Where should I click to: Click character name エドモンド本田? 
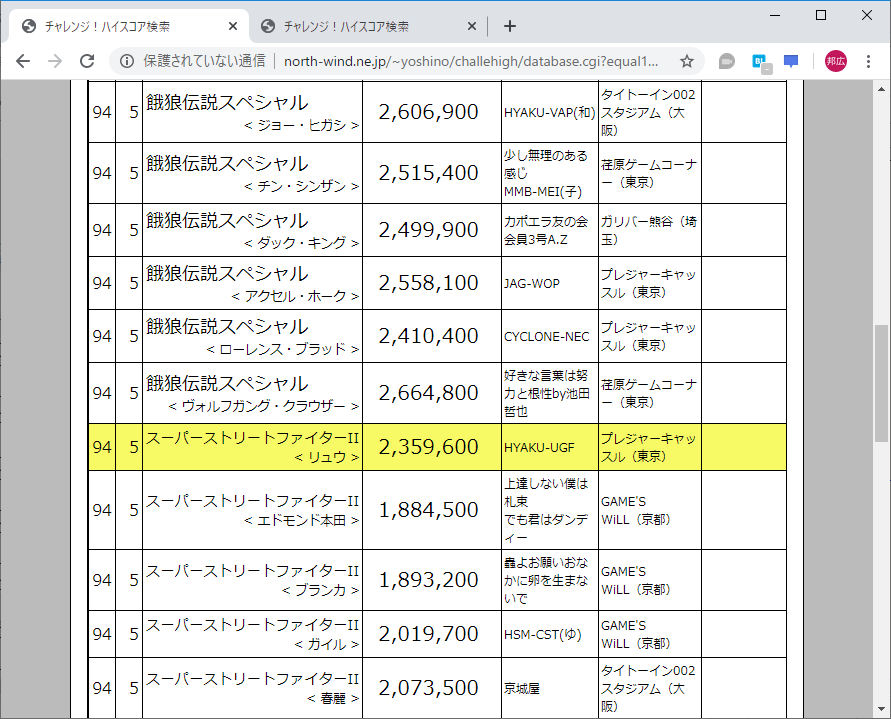pos(301,520)
